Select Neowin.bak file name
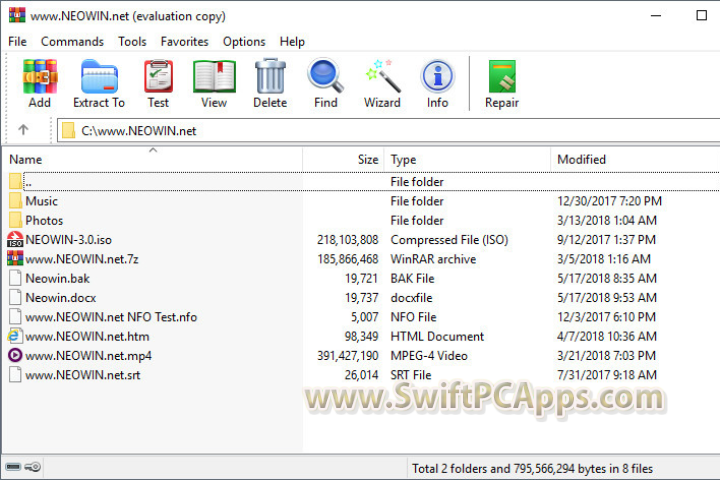Image resolution: width=720 pixels, height=480 pixels. point(57,278)
